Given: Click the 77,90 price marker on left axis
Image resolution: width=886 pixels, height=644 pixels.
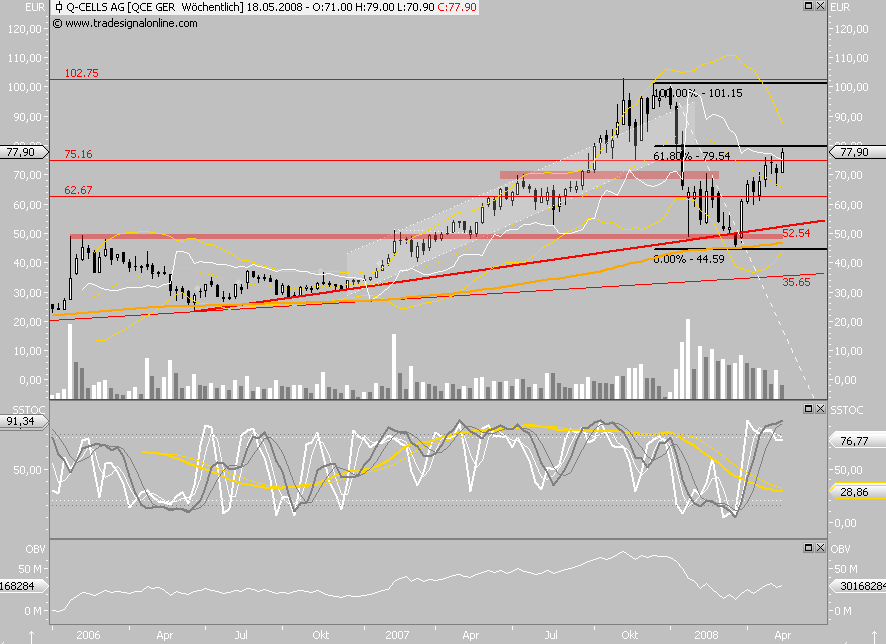Looking at the screenshot, I should click(x=22, y=152).
